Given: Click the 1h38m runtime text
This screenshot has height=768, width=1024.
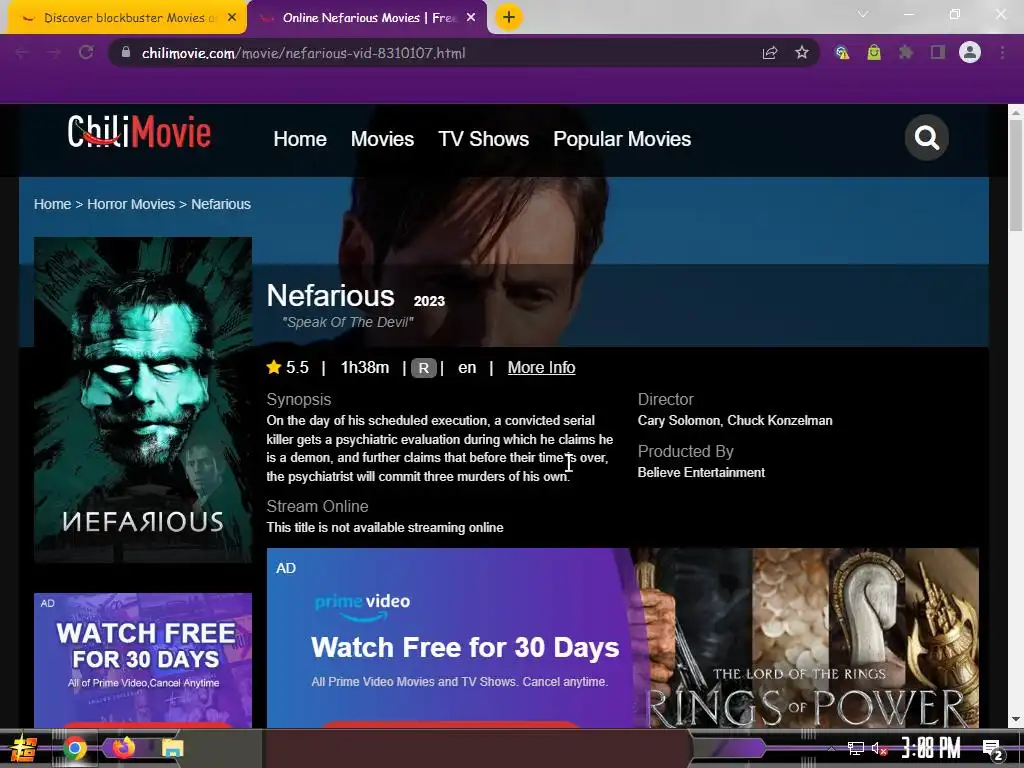Looking at the screenshot, I should coord(364,368).
